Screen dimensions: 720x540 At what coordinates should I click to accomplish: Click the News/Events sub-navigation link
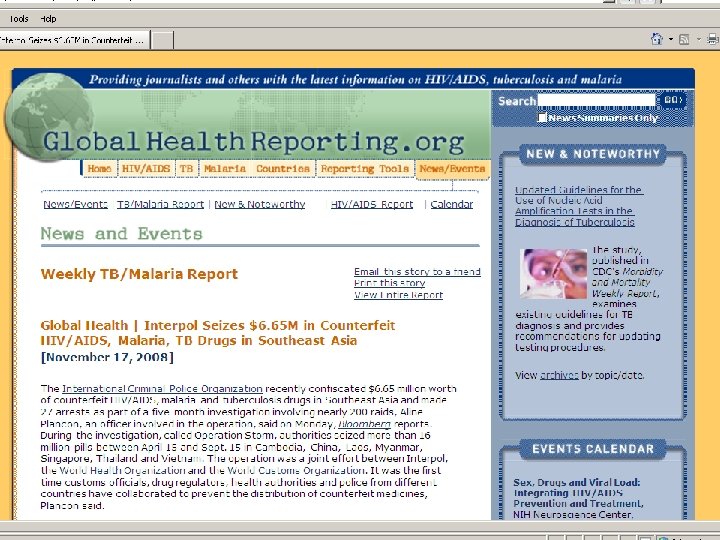point(75,204)
